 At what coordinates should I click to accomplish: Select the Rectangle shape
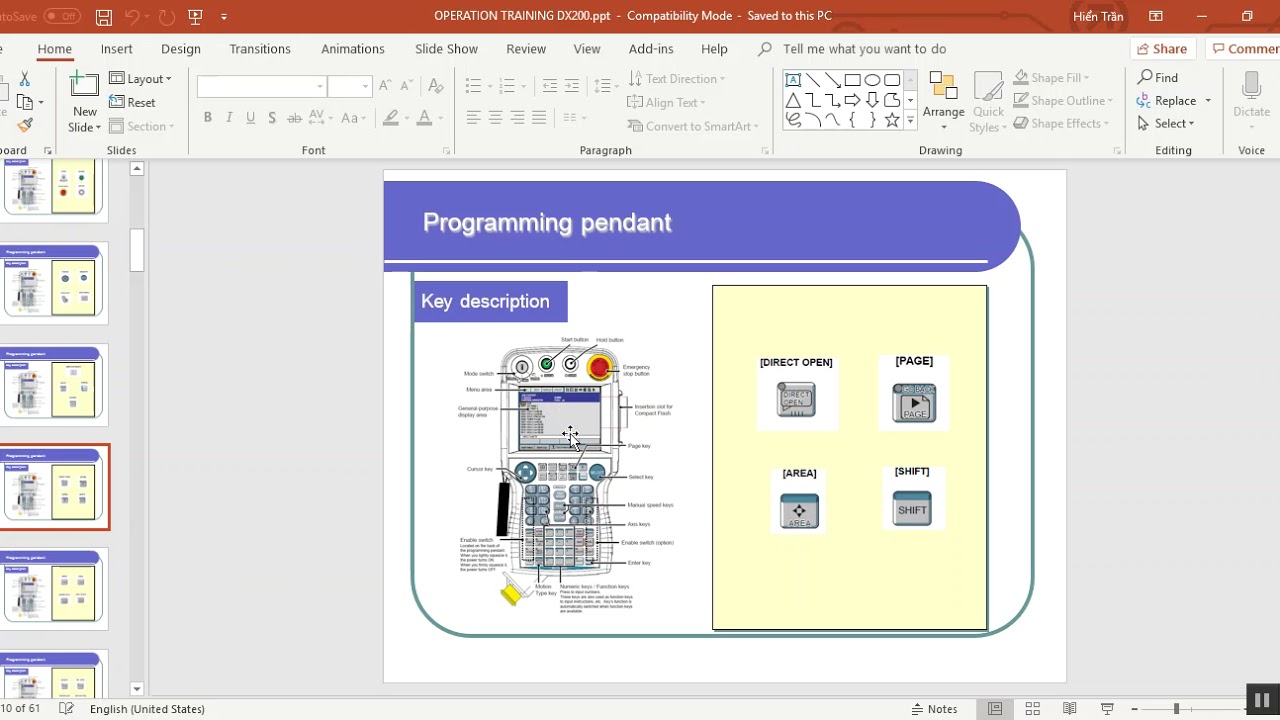[x=852, y=80]
